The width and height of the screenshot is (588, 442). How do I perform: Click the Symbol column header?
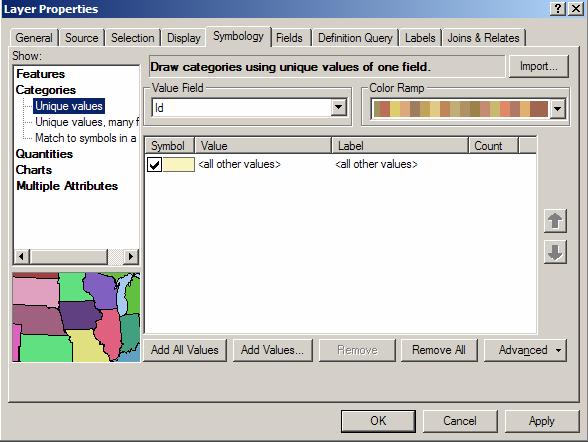[x=170, y=145]
